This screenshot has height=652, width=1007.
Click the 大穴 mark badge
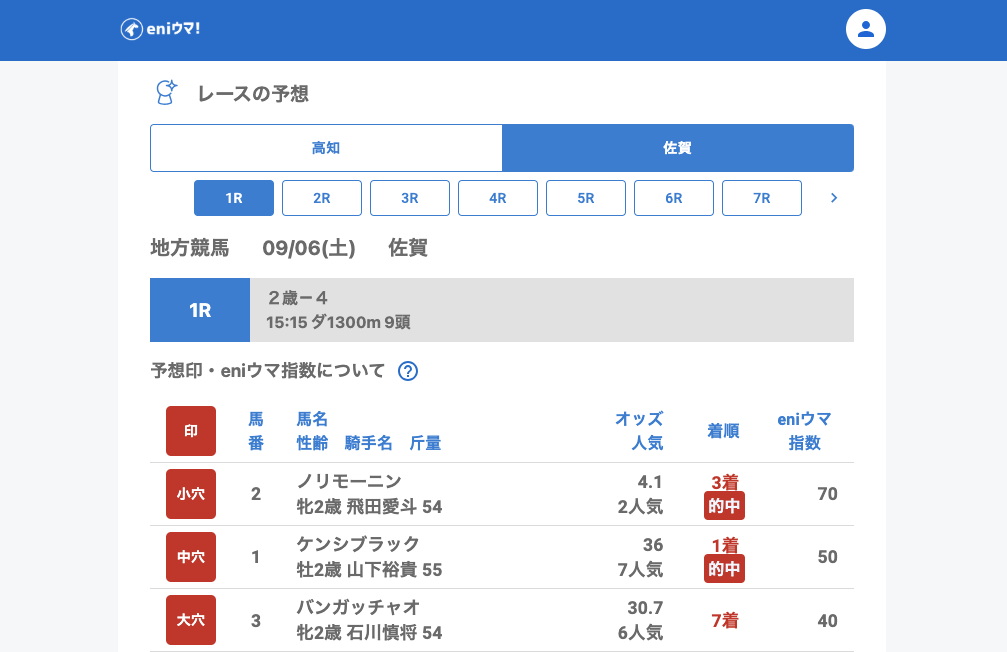tap(191, 620)
